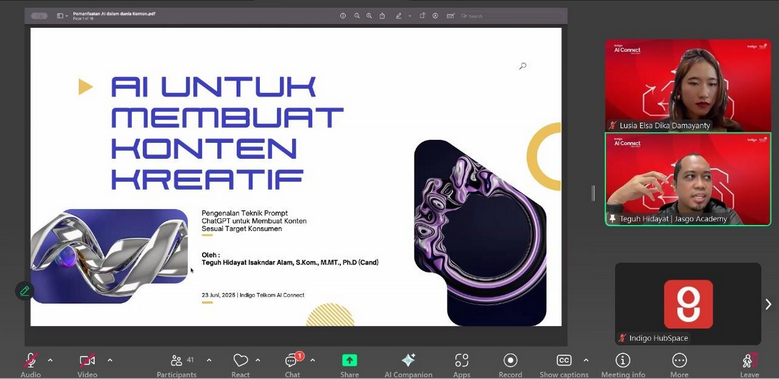Expand chat options arrow next to Chat
The width and height of the screenshot is (779, 379).
click(x=312, y=360)
